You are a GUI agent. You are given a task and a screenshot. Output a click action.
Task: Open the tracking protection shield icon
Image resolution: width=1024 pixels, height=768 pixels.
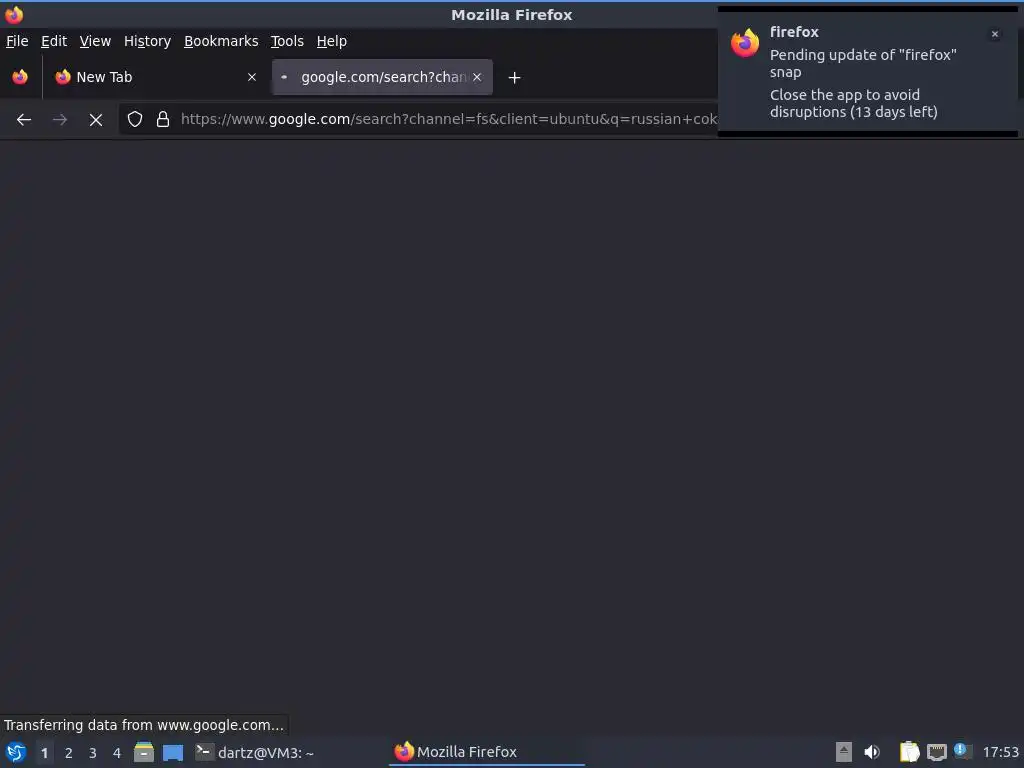coord(135,119)
